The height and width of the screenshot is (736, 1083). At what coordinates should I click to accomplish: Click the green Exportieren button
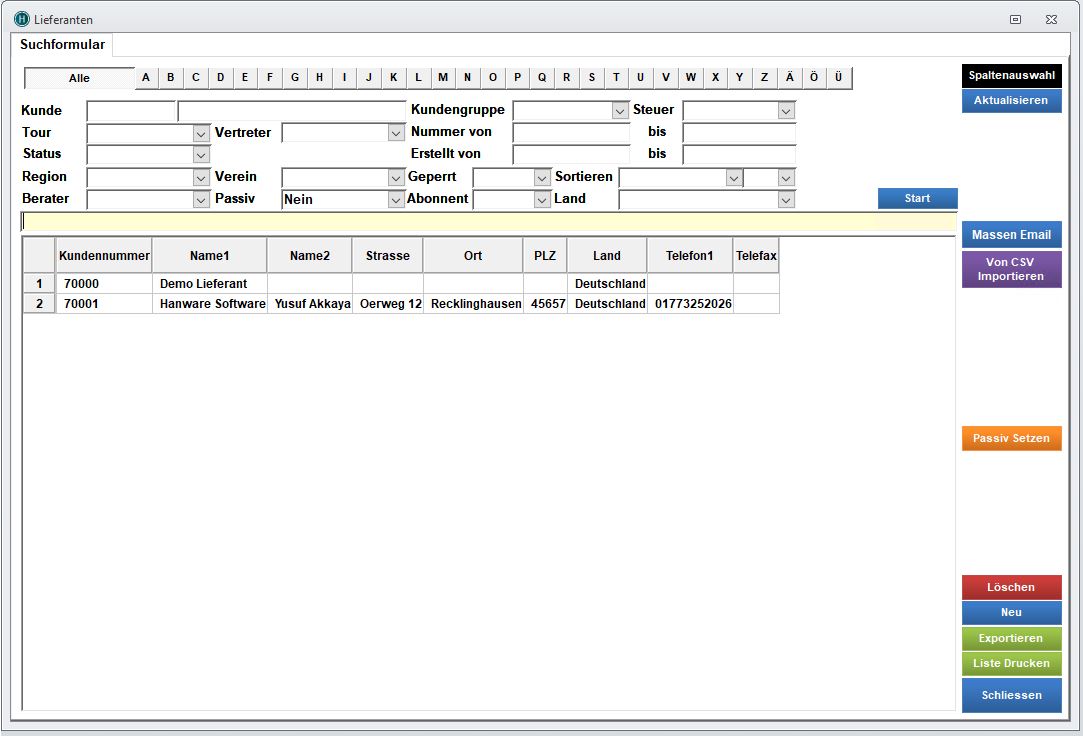[x=1011, y=638]
